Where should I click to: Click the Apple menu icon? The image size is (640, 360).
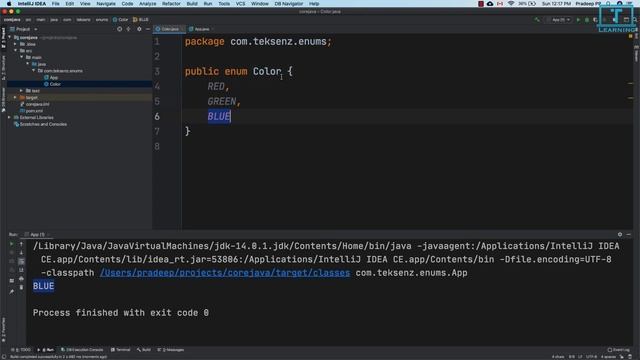click(9, 4)
